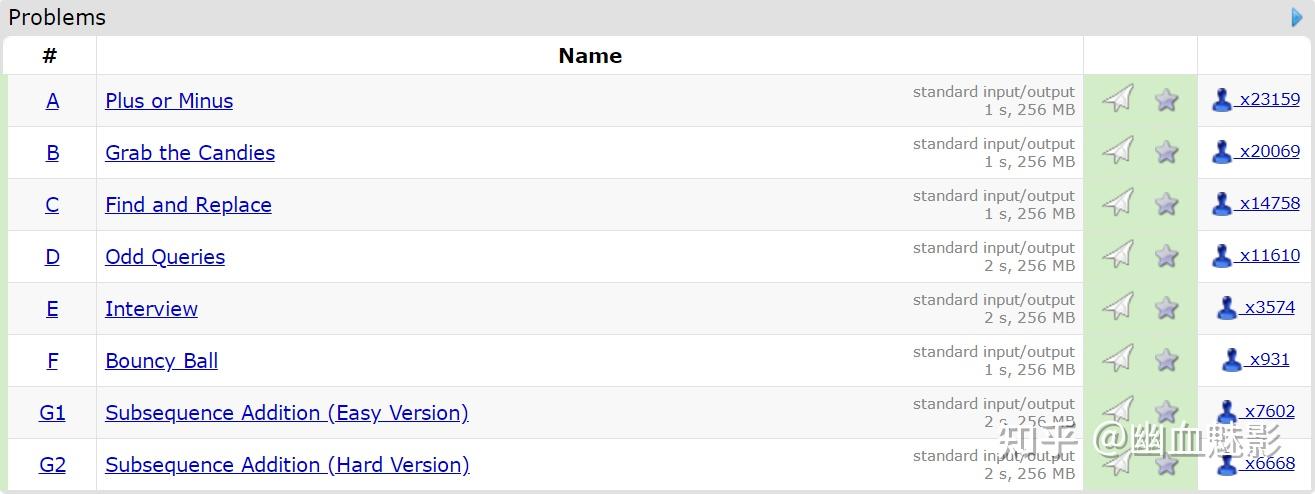Favourite the Odd Queries problem

(1166, 256)
